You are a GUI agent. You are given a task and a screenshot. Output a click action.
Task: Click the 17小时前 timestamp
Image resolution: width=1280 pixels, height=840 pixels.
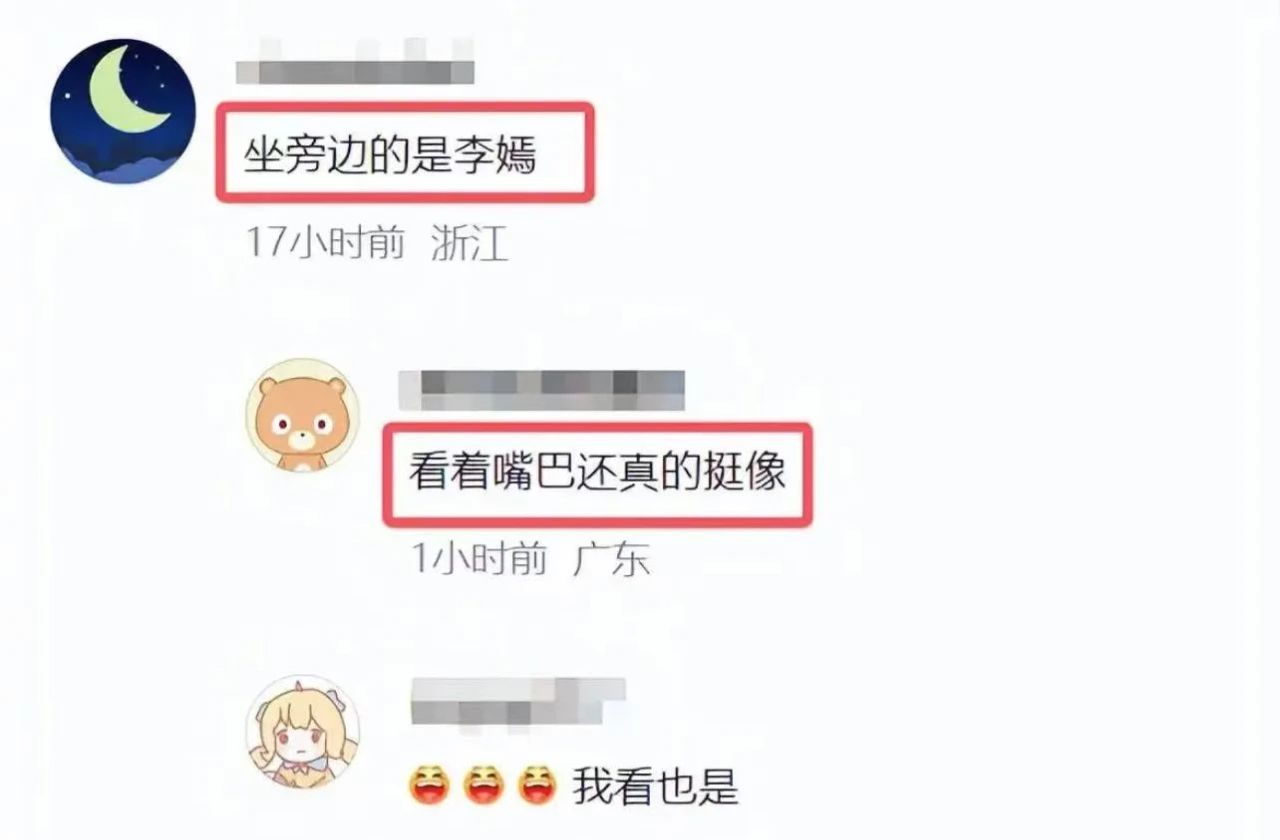[x=326, y=243]
